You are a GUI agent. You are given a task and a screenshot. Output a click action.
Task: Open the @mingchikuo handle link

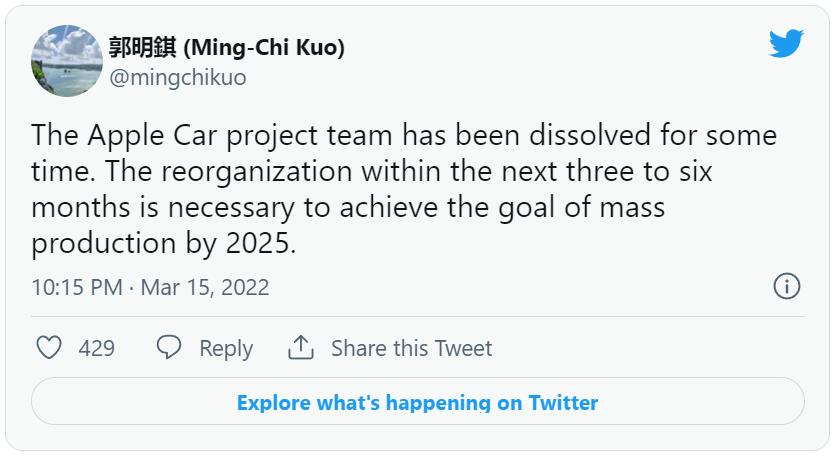pyautogui.click(x=177, y=77)
